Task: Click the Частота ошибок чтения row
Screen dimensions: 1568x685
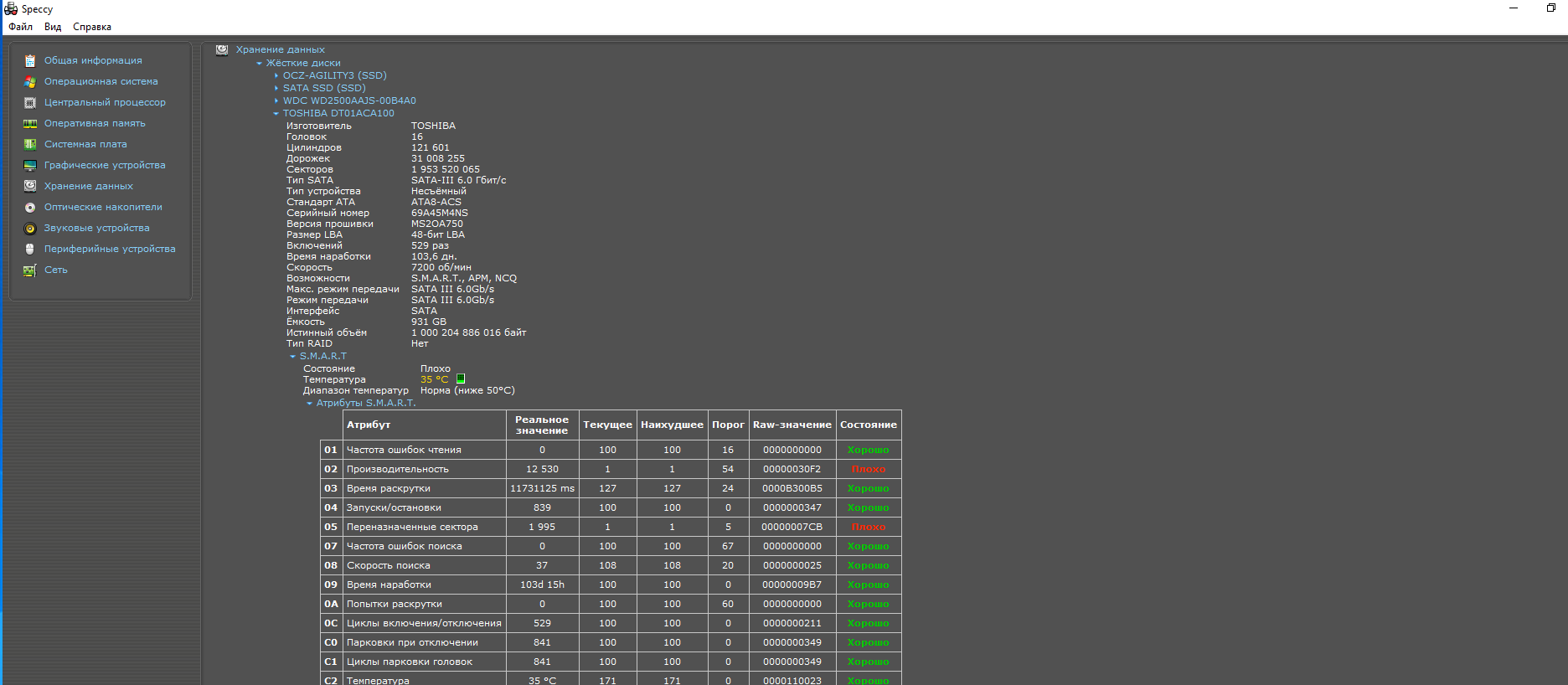Action: (611, 450)
